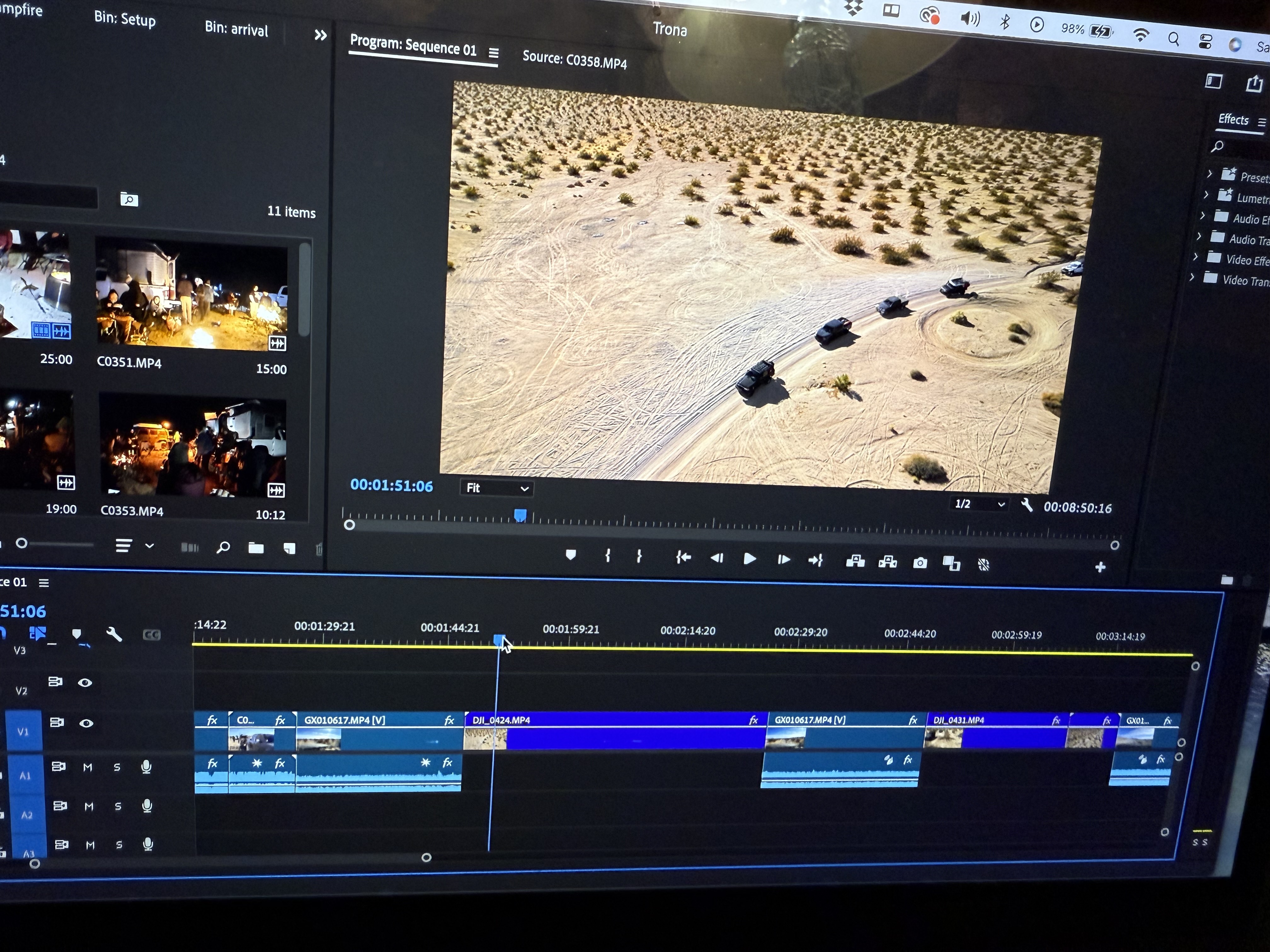Hide the V1 track output

click(x=86, y=723)
